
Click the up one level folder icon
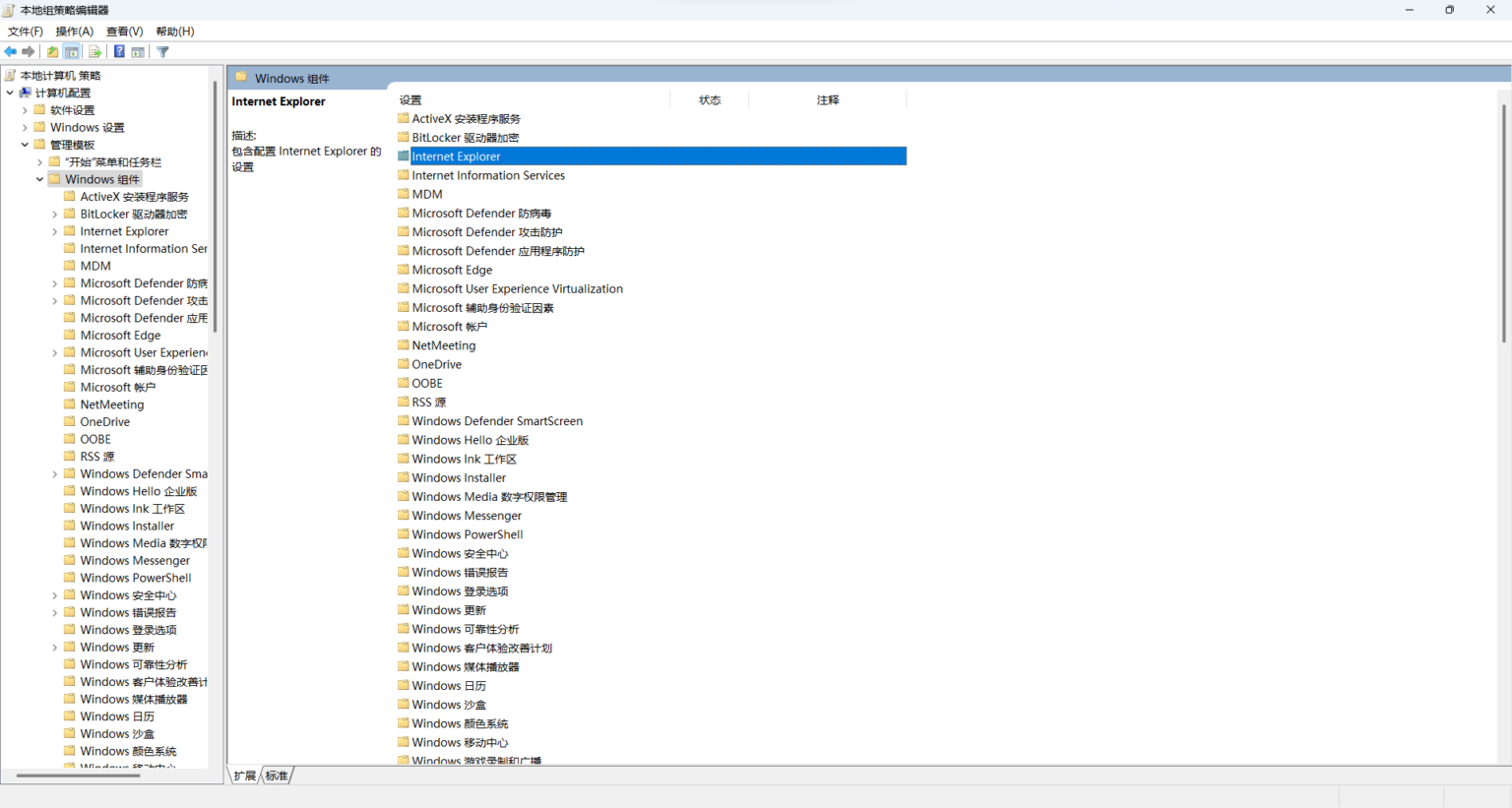pyautogui.click(x=51, y=51)
